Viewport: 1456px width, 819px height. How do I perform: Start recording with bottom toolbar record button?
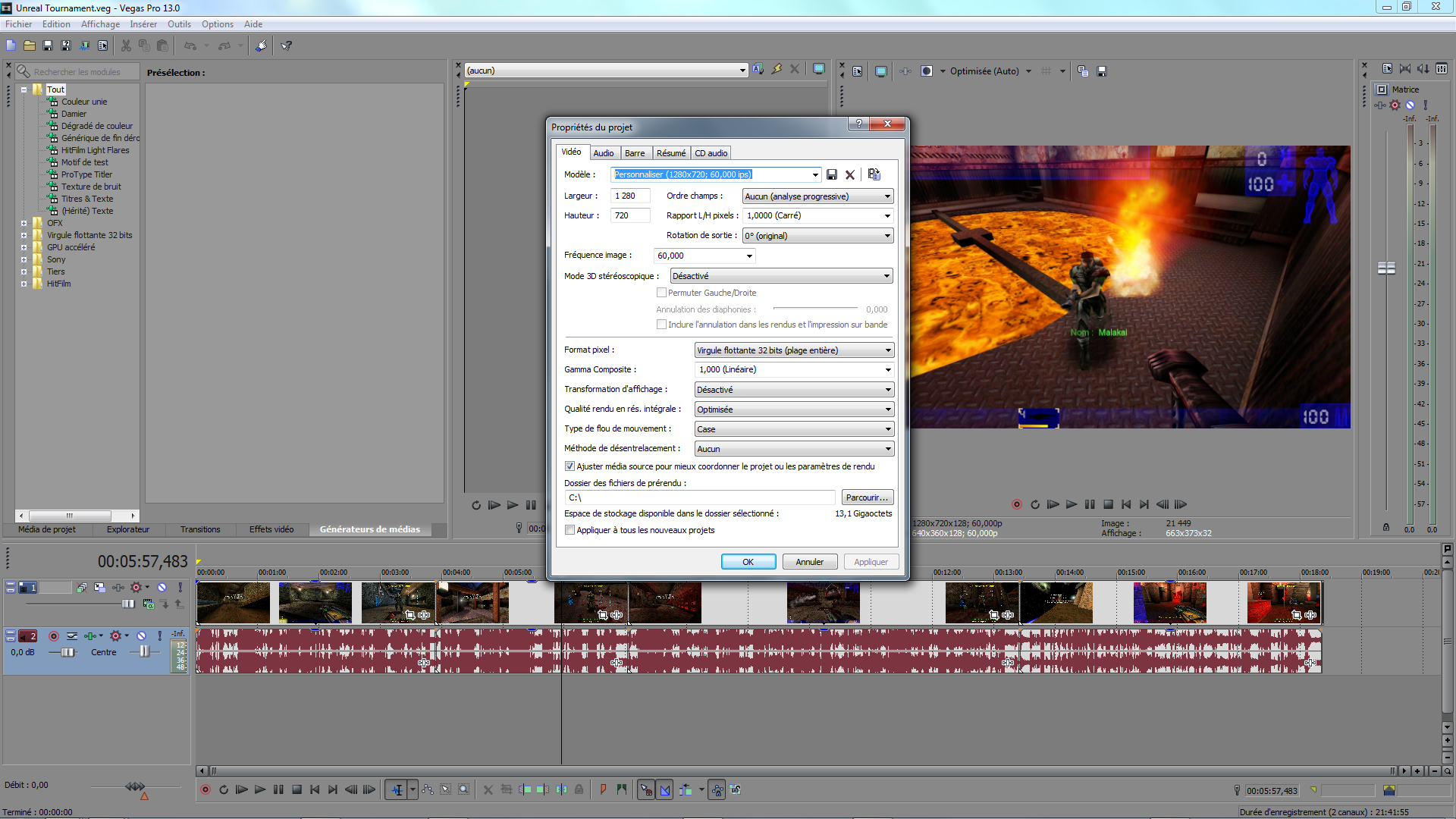[205, 790]
